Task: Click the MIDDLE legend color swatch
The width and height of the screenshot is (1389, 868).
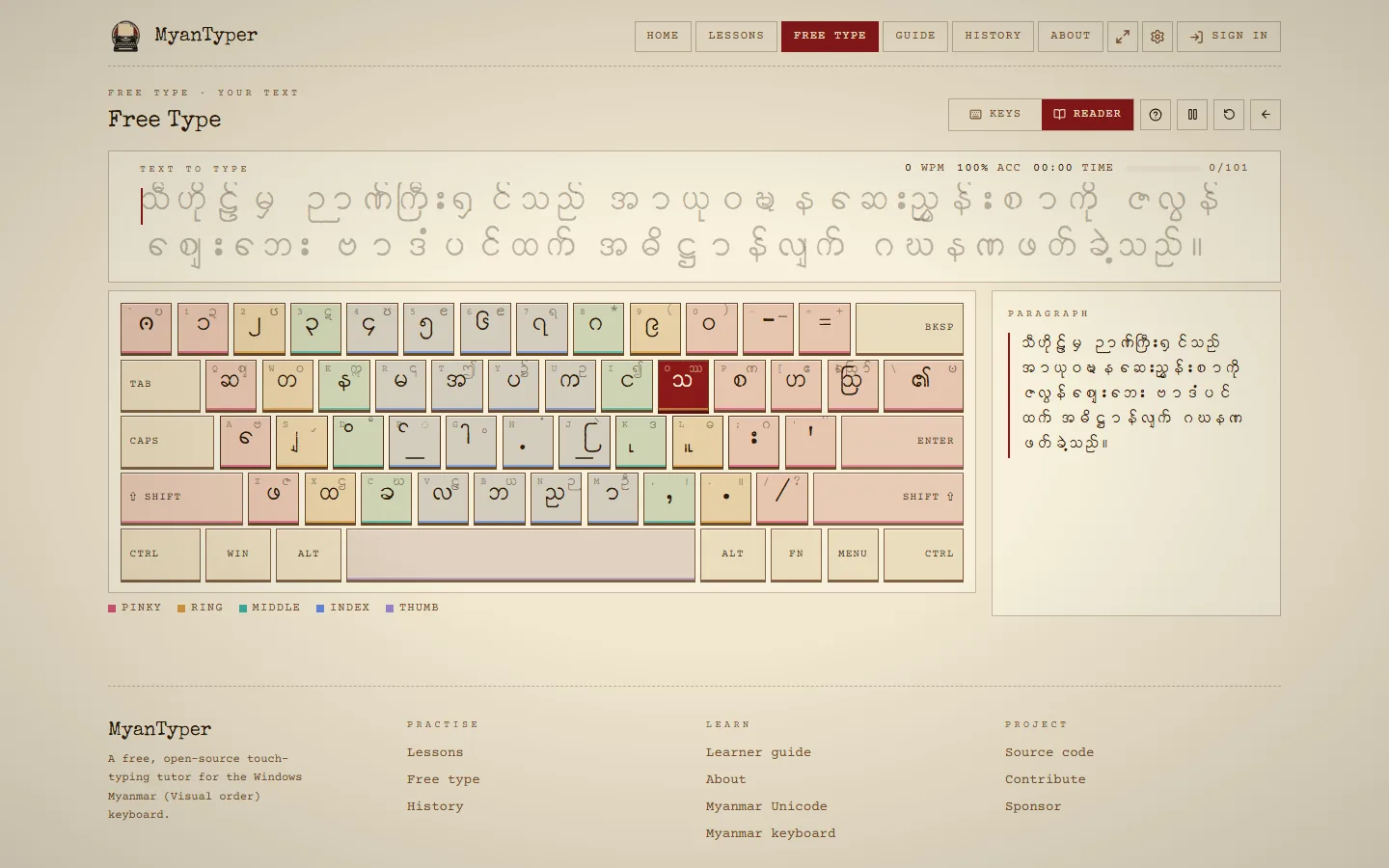Action: (243, 609)
